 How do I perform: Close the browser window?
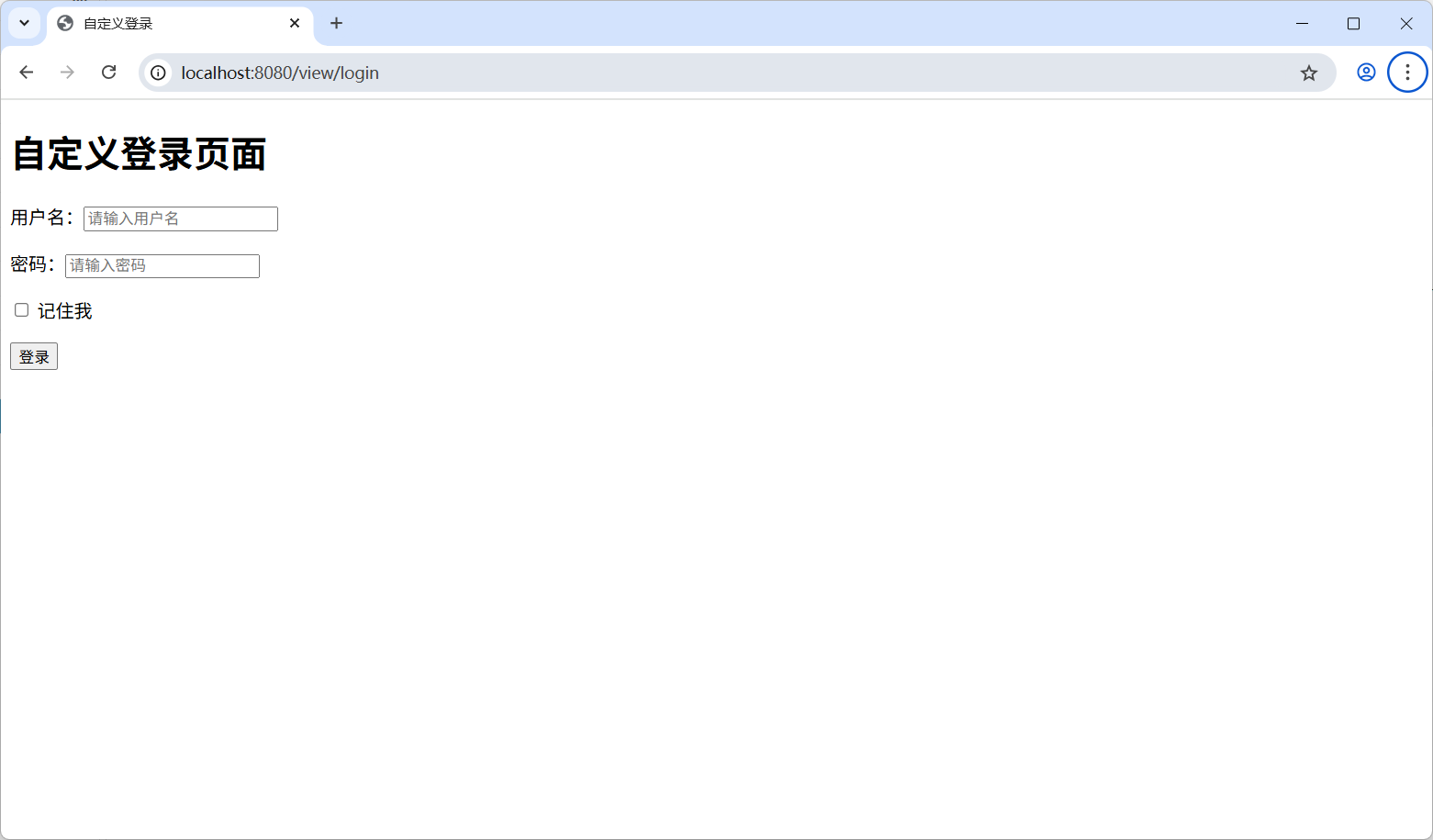[1405, 23]
